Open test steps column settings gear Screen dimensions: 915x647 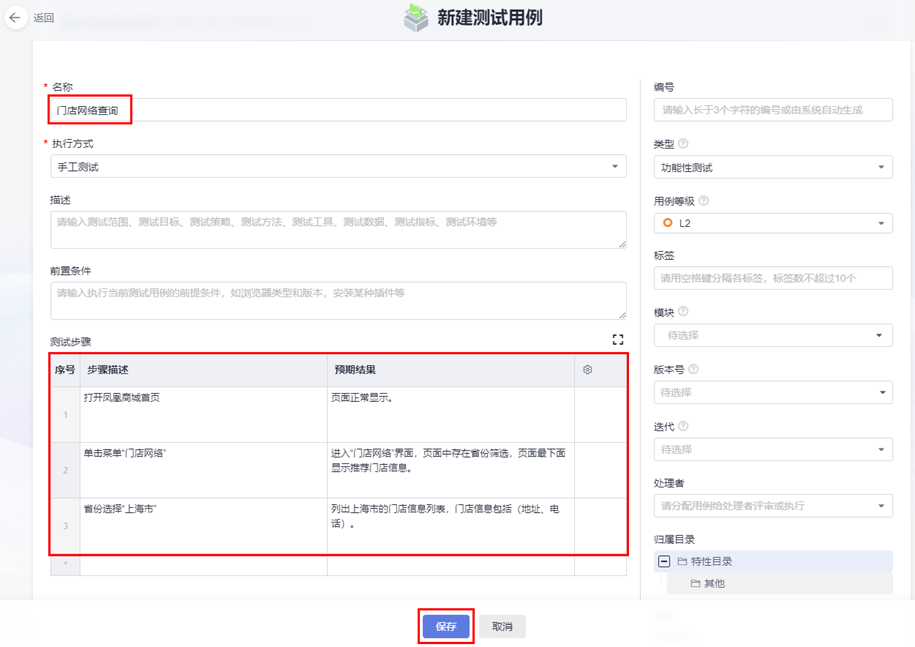[x=587, y=370]
